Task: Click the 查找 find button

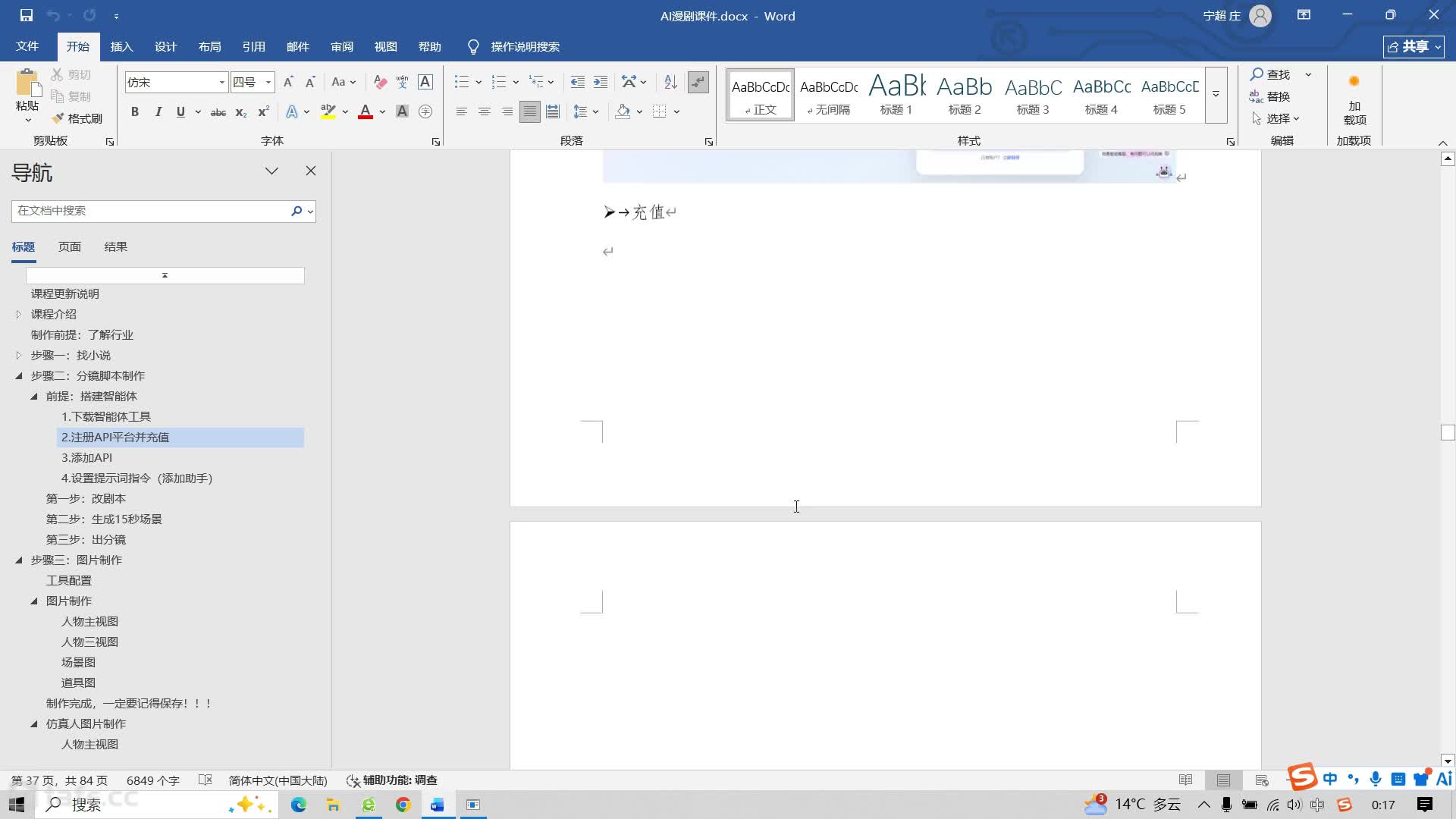Action: 1270,74
